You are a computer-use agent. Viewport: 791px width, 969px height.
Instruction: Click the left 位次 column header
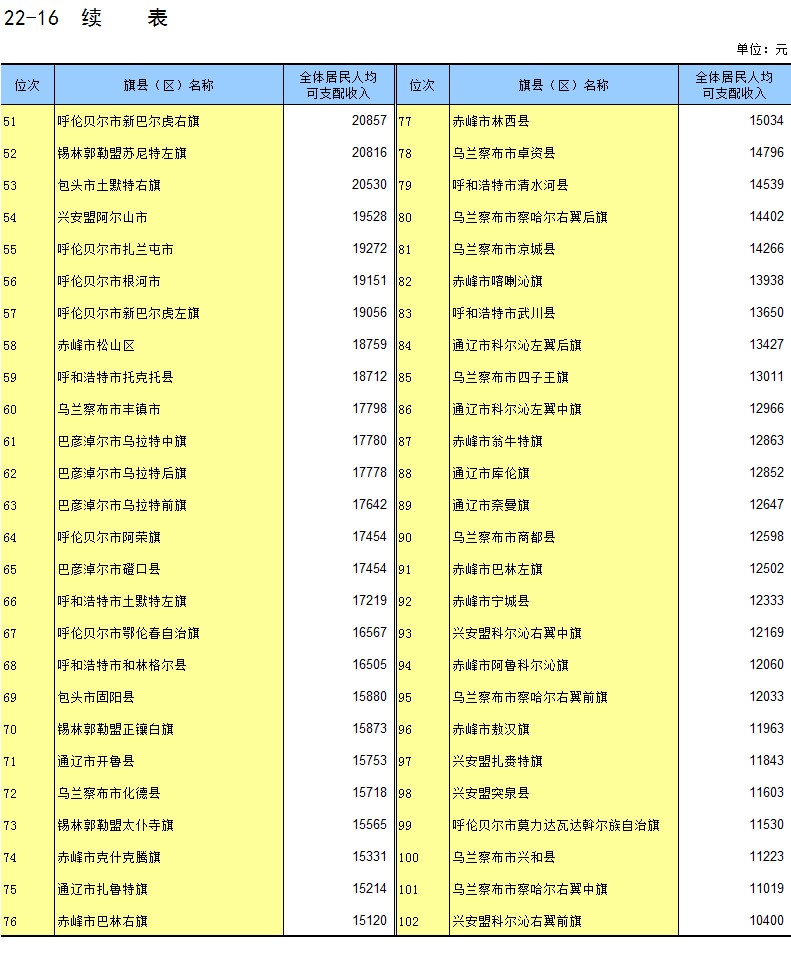(27, 85)
